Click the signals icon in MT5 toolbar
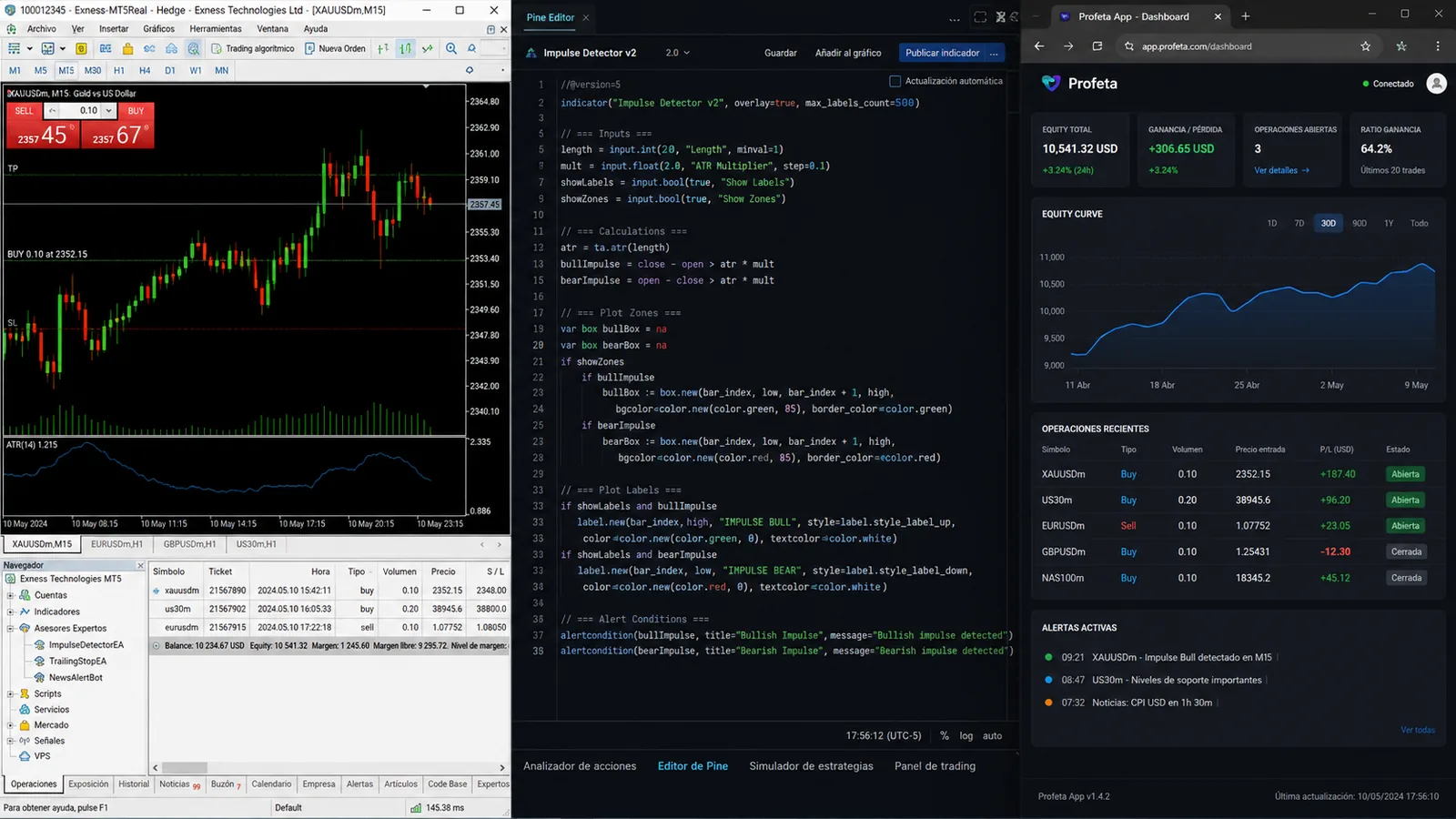Viewport: 1456px width, 819px height. coord(149,48)
